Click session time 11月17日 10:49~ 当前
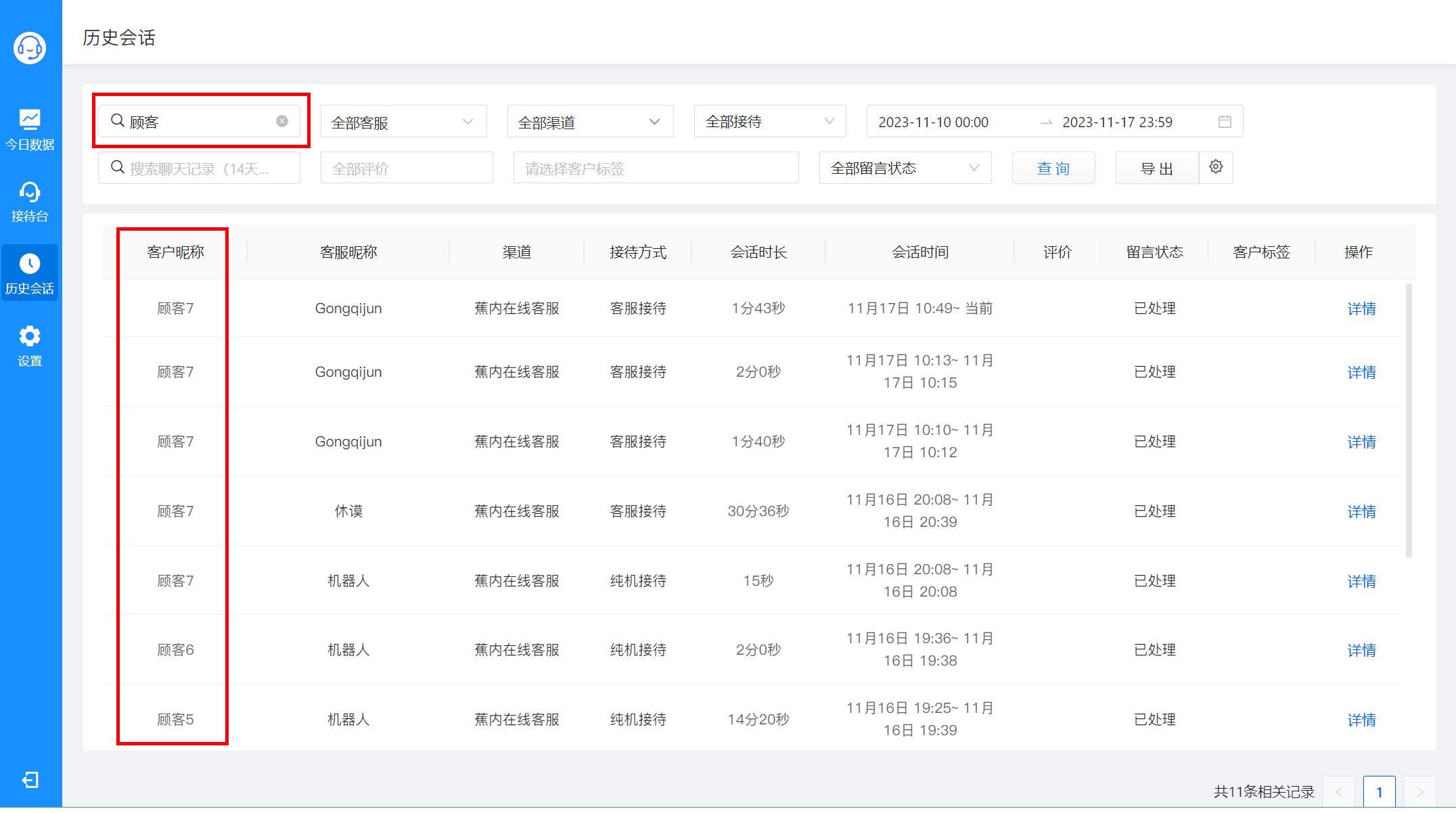Image resolution: width=1456 pixels, height=813 pixels. click(920, 308)
